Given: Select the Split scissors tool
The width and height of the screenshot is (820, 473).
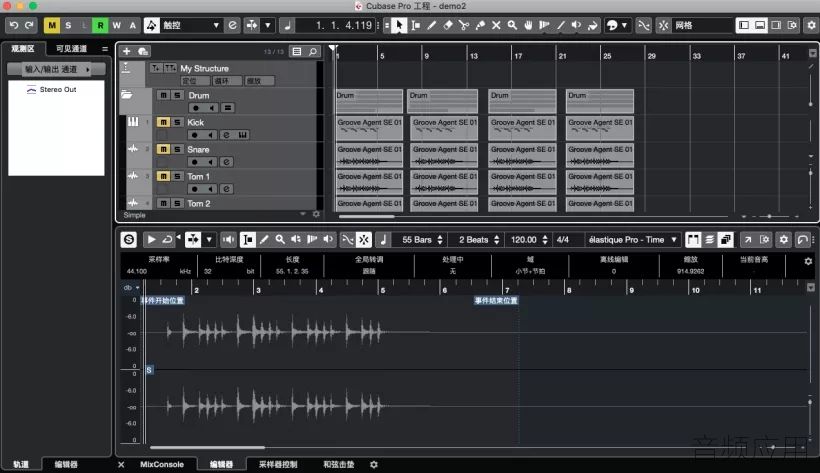Looking at the screenshot, I should (x=464, y=25).
